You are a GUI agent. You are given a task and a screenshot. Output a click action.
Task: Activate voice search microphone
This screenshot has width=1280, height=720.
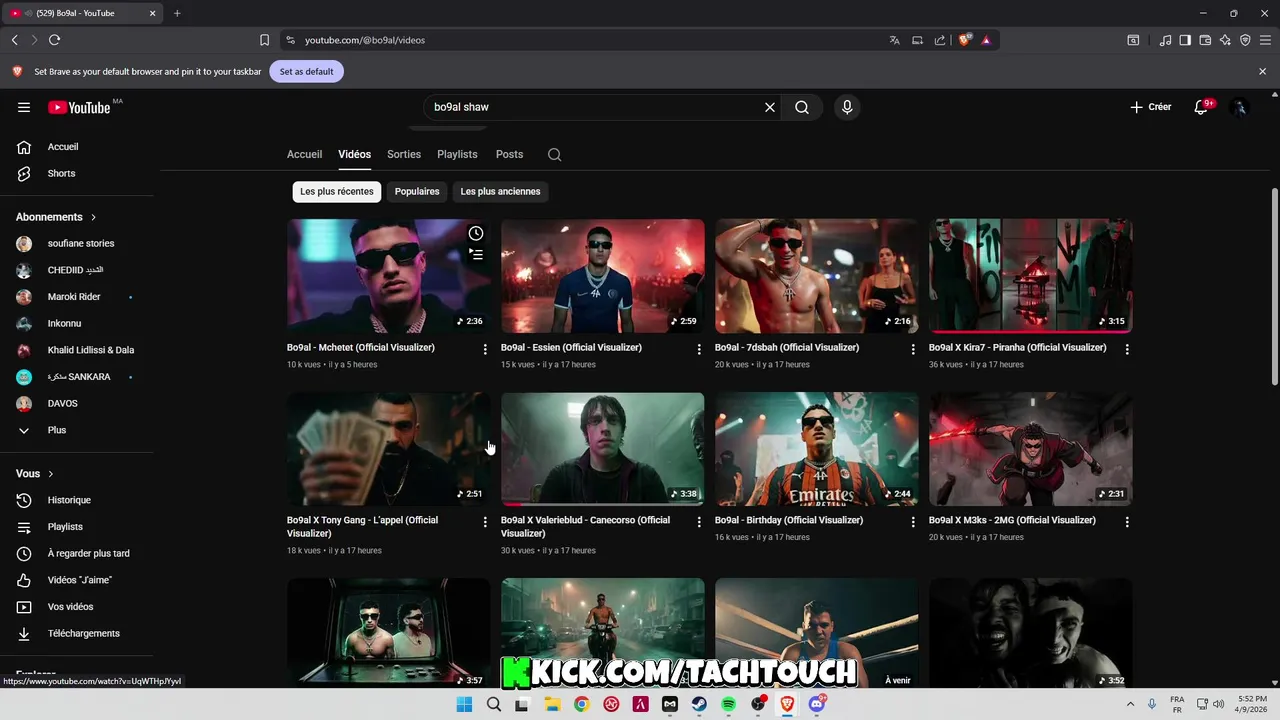(847, 107)
